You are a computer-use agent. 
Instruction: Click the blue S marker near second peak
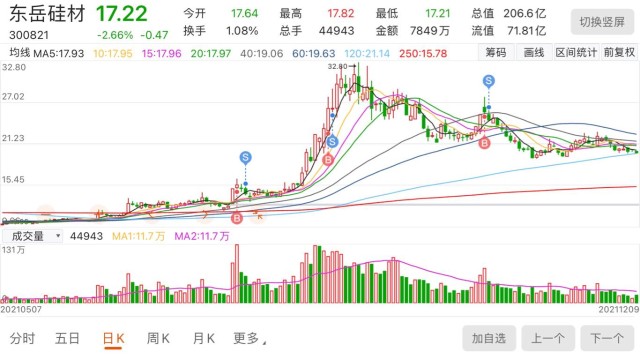[x=489, y=81]
